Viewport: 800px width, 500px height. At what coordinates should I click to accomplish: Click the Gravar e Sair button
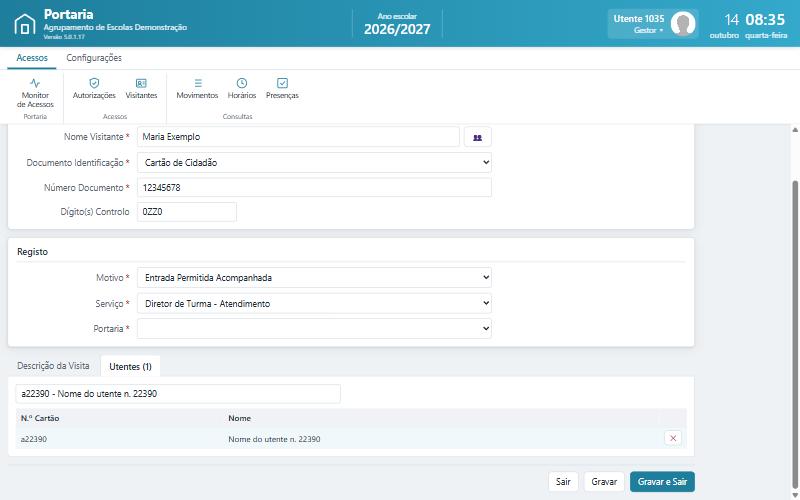click(x=662, y=482)
